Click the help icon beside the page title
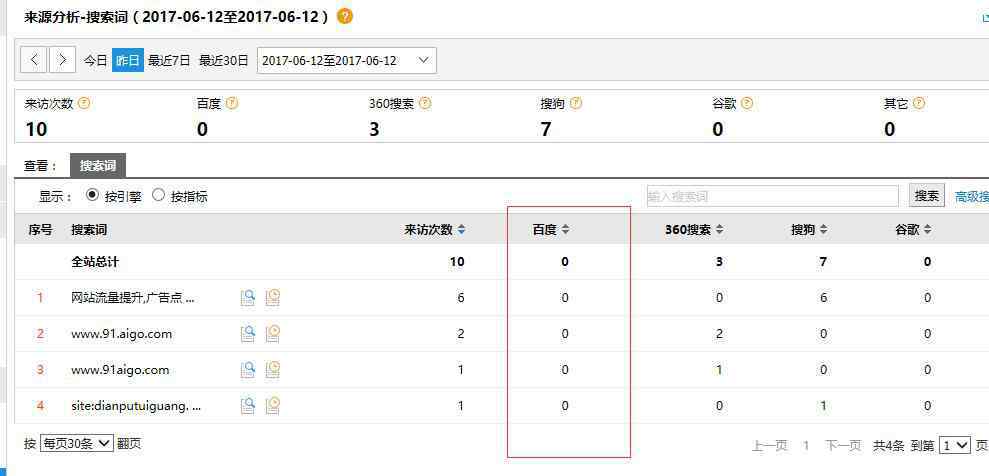The height and width of the screenshot is (476, 989). (344, 17)
